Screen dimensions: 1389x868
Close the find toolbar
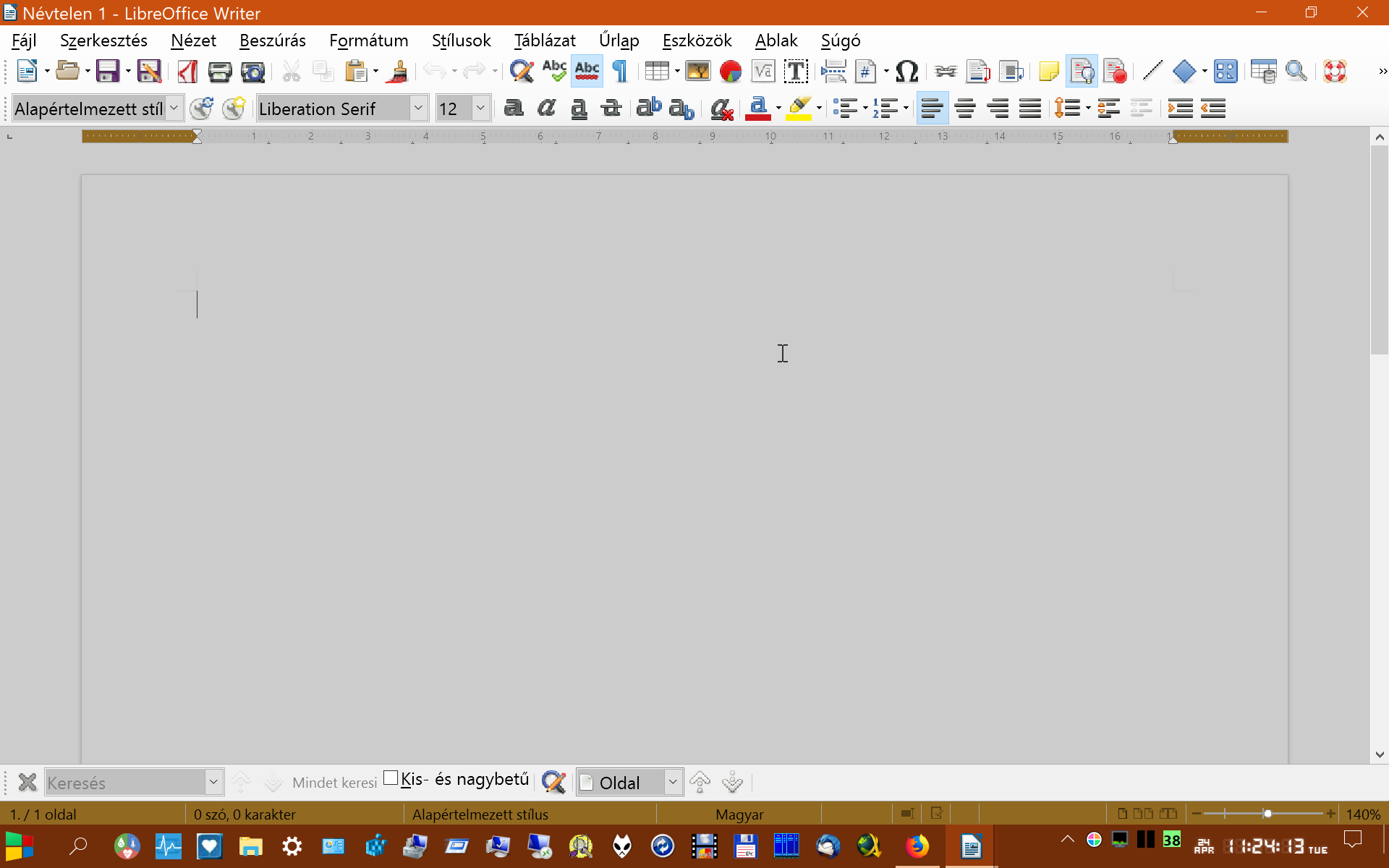click(27, 782)
